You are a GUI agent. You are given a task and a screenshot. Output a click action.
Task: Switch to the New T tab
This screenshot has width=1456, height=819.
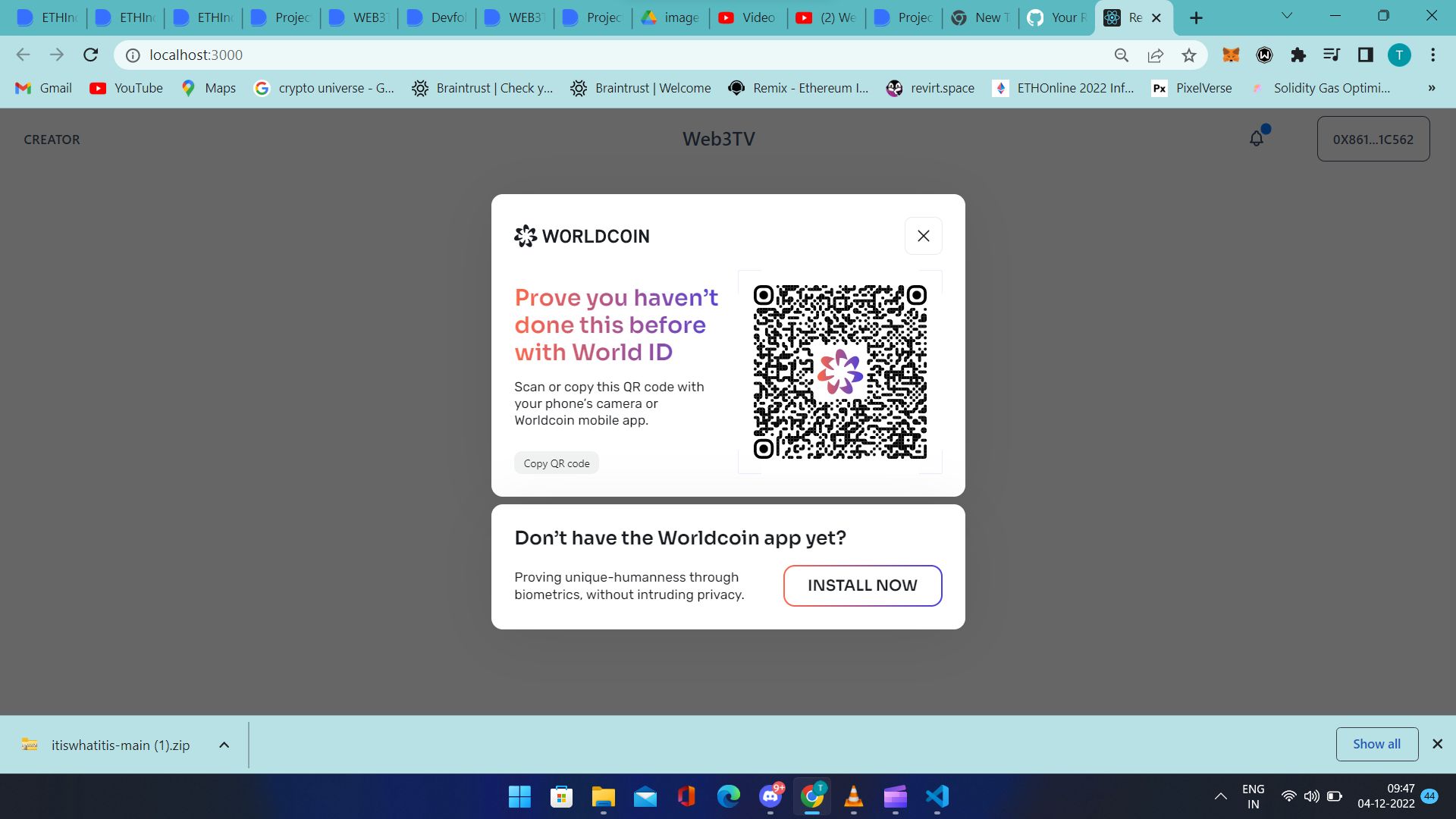(981, 17)
